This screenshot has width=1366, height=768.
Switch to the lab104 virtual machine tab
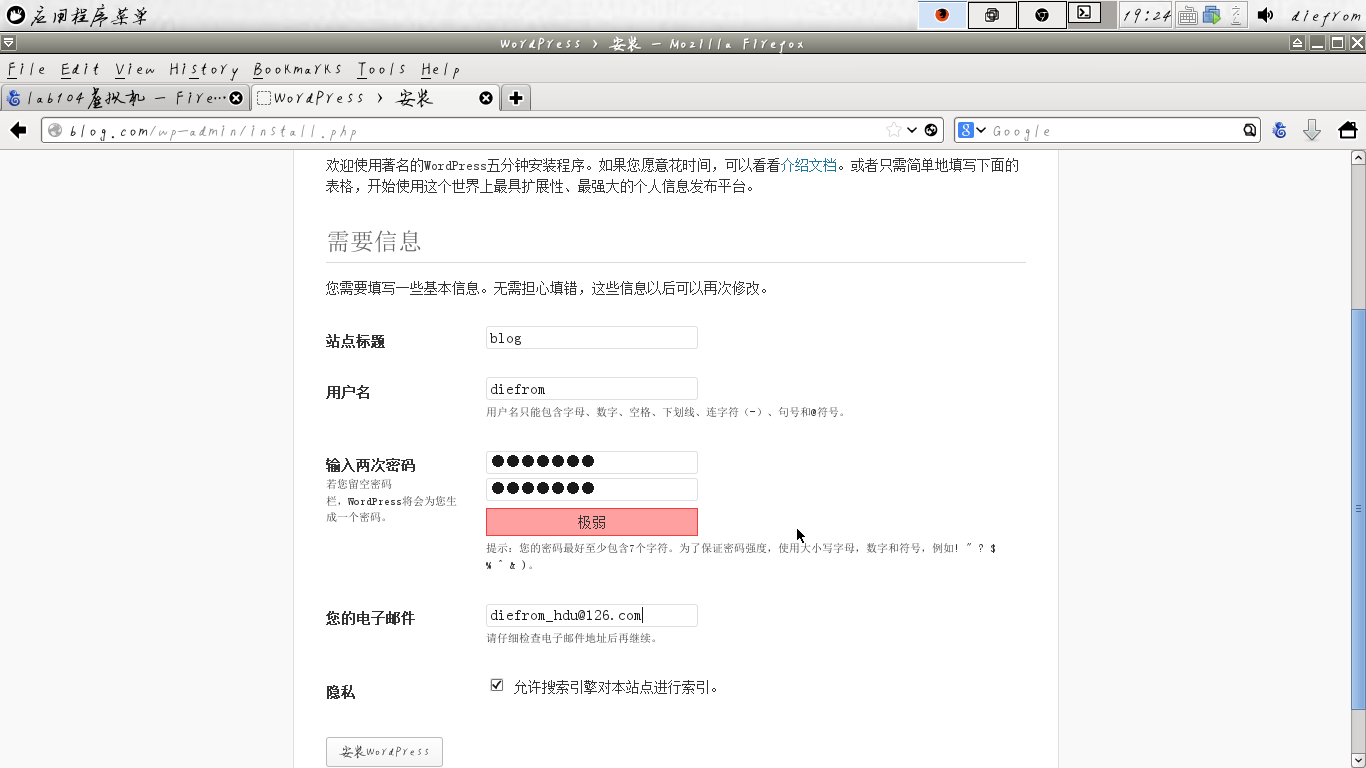125,97
